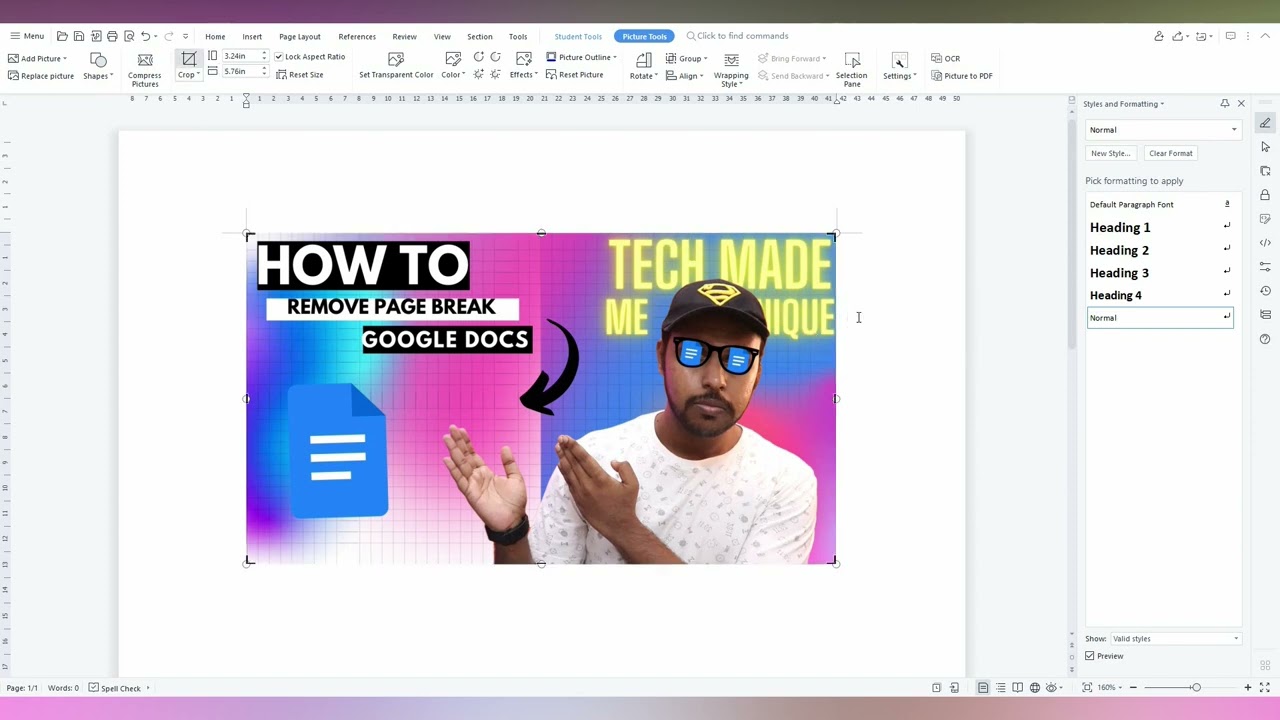Expand the Picture Outline dropdown

[x=582, y=57]
